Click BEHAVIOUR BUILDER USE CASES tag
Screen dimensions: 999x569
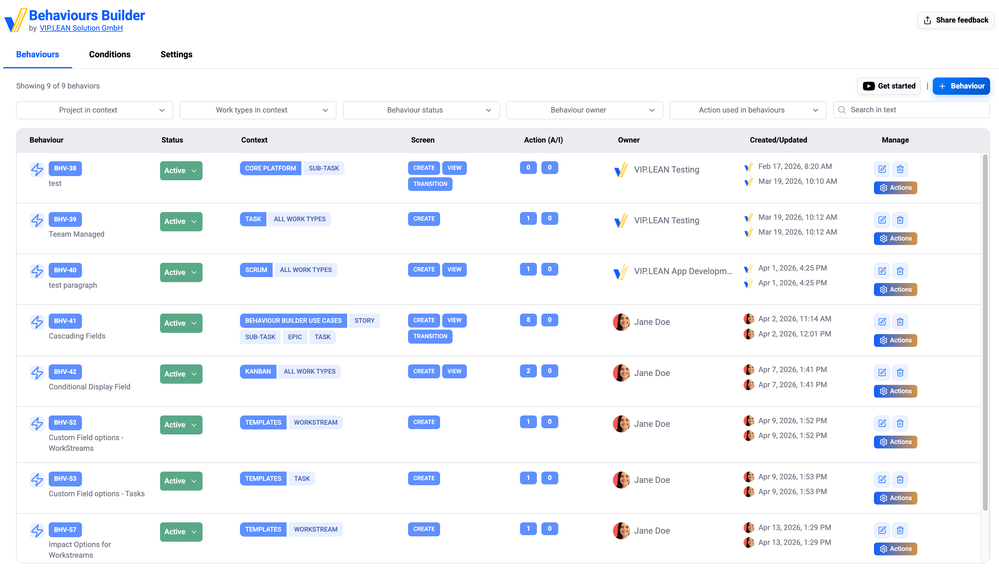(293, 321)
